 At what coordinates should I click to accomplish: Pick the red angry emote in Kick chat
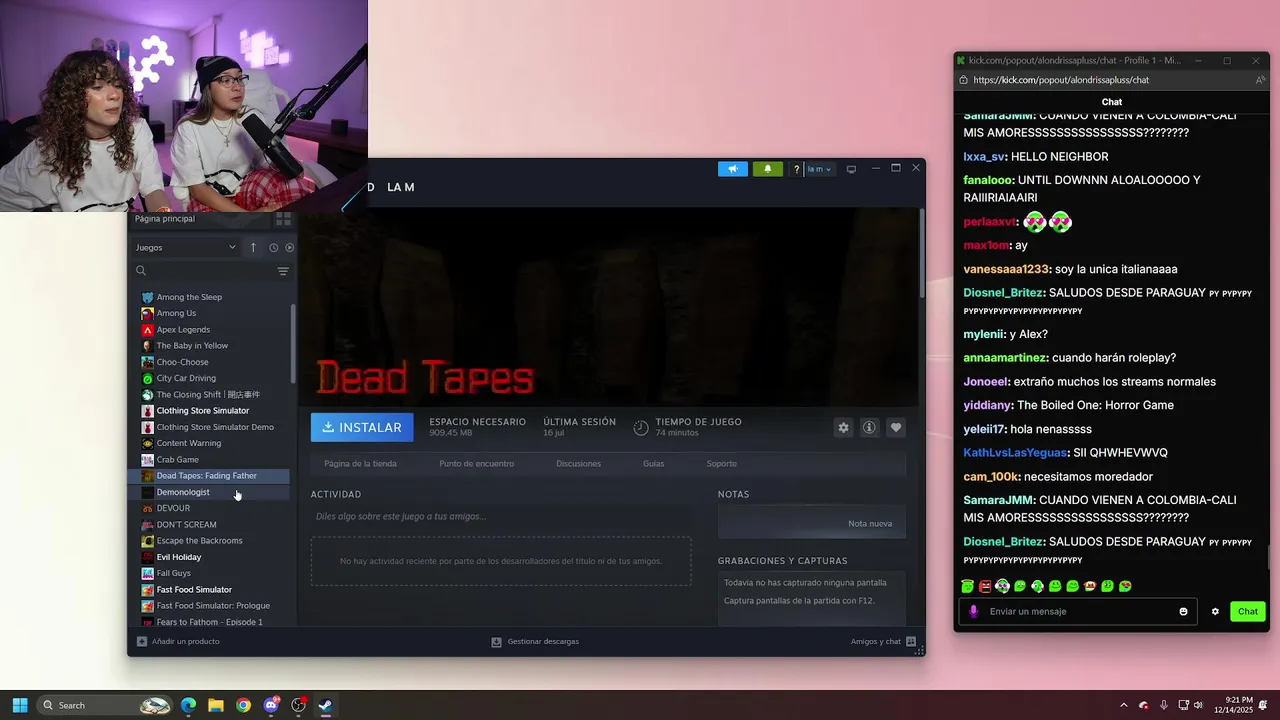pos(985,586)
